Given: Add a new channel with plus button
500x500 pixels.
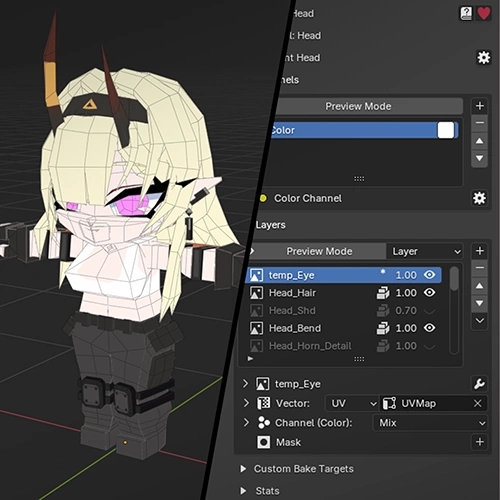Looking at the screenshot, I should click(480, 106).
